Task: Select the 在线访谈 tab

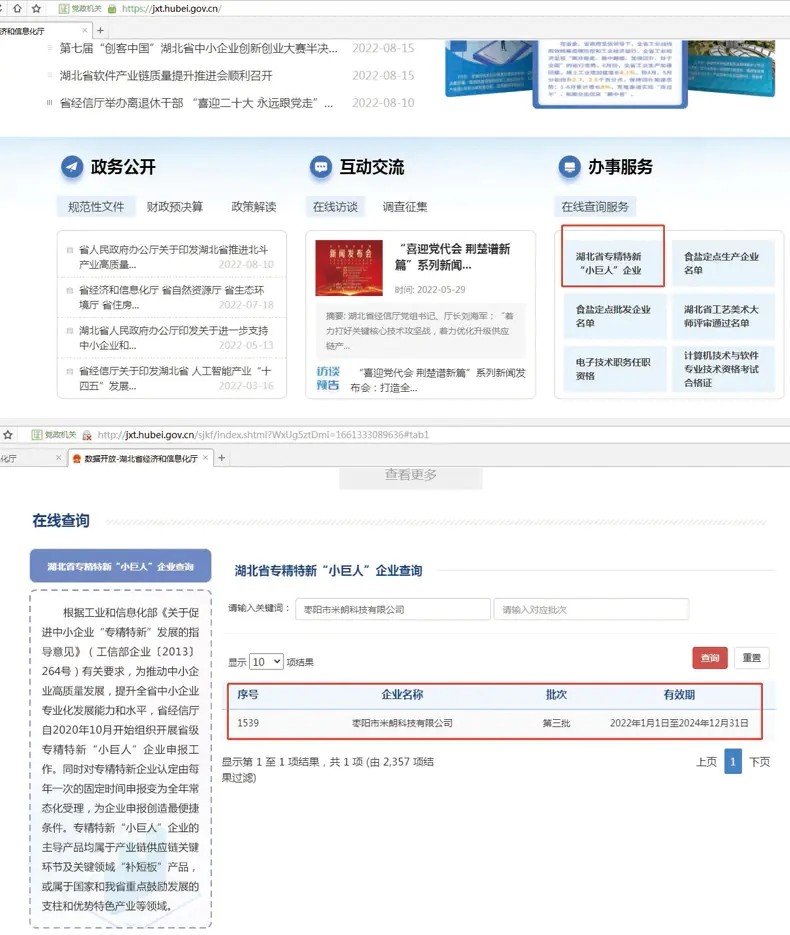Action: [x=335, y=207]
